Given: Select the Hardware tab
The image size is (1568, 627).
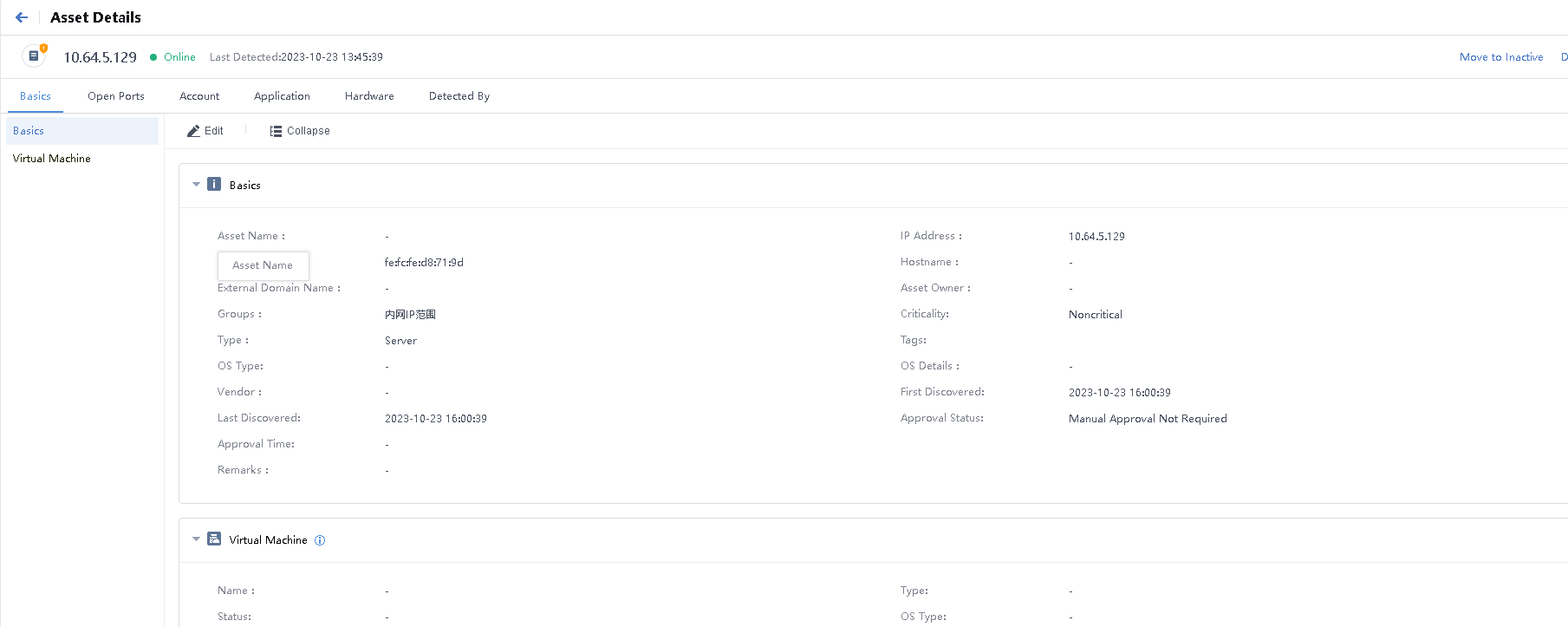Looking at the screenshot, I should click(369, 96).
